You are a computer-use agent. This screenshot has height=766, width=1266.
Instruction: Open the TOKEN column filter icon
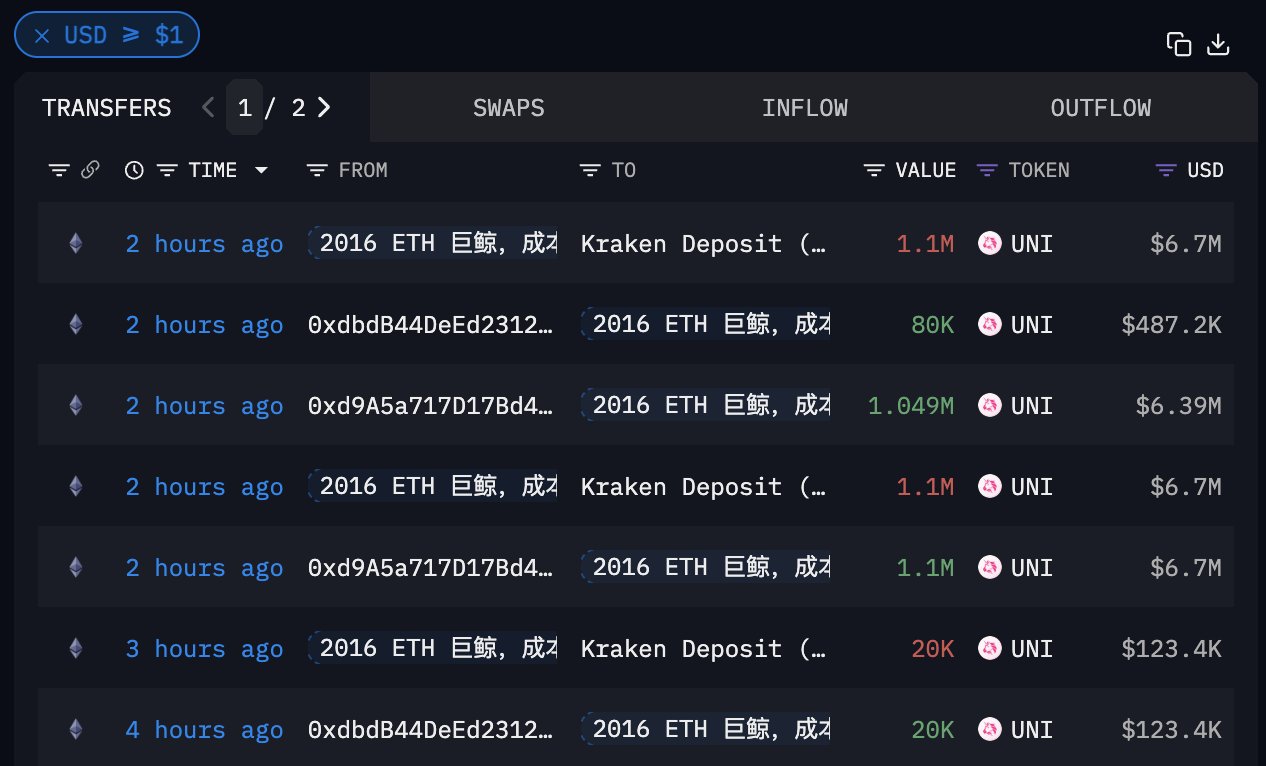987,171
